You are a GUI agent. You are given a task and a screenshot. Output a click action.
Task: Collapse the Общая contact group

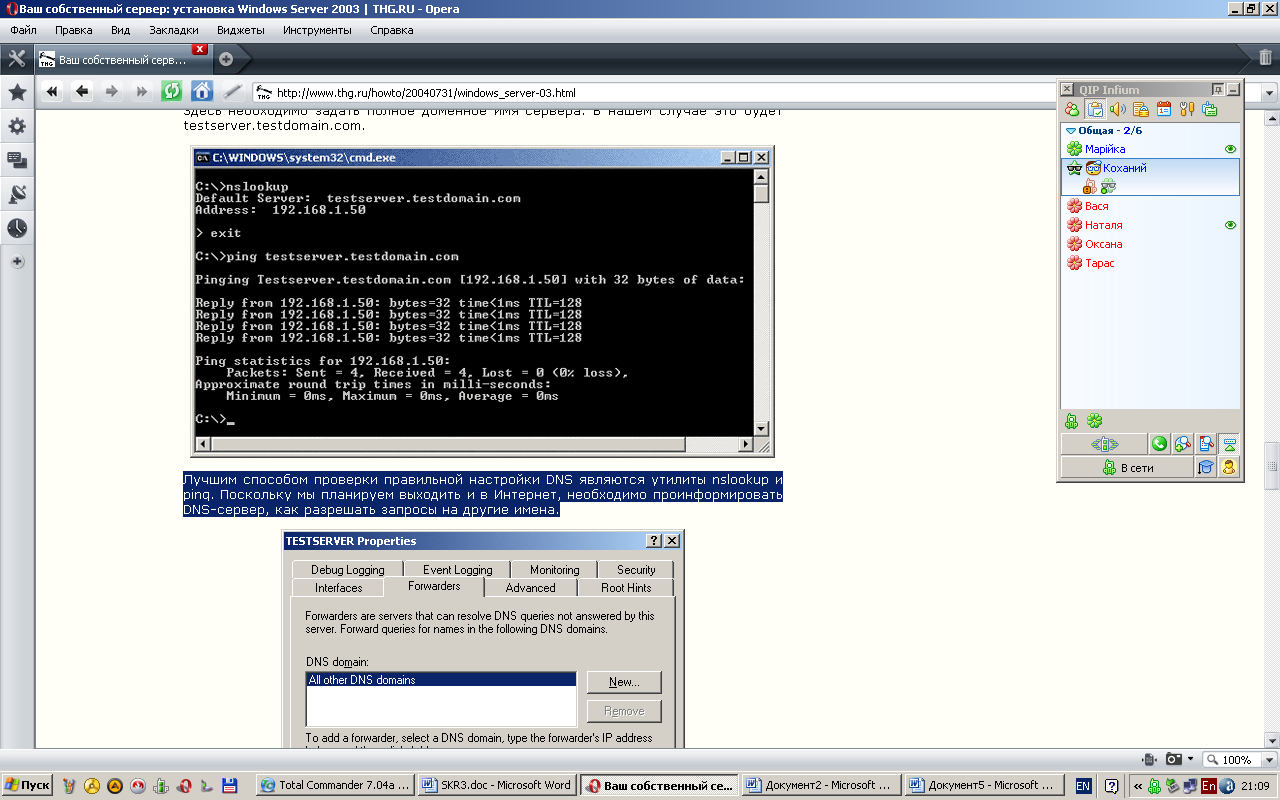pyautogui.click(x=1071, y=130)
